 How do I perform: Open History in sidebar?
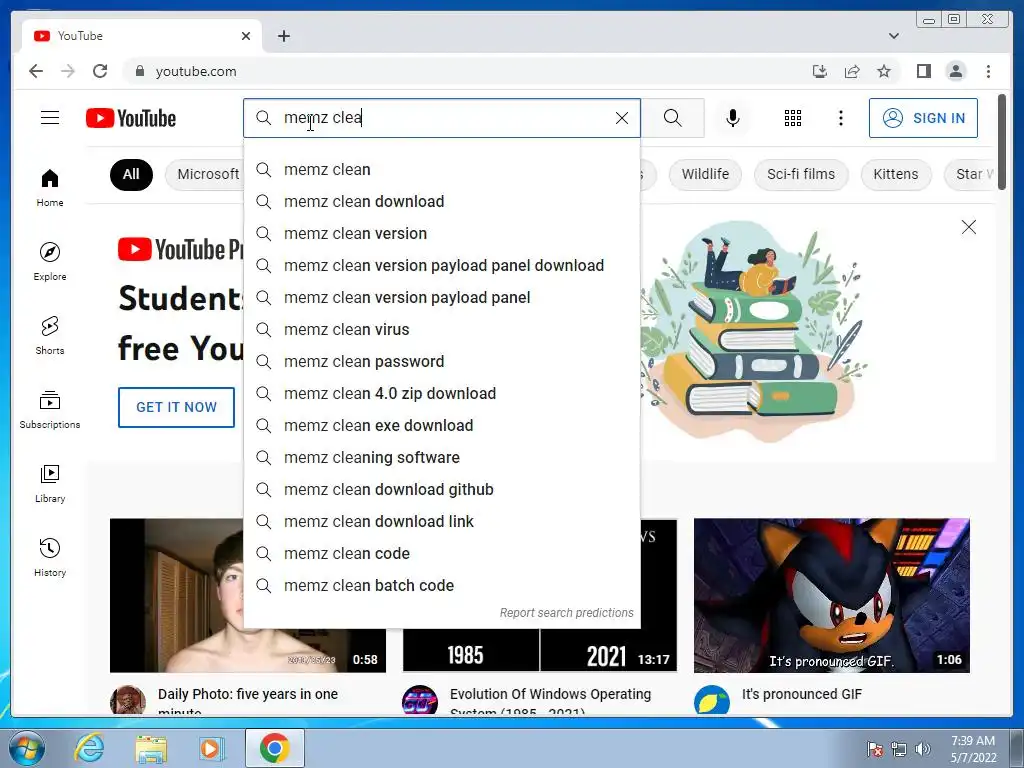click(50, 557)
